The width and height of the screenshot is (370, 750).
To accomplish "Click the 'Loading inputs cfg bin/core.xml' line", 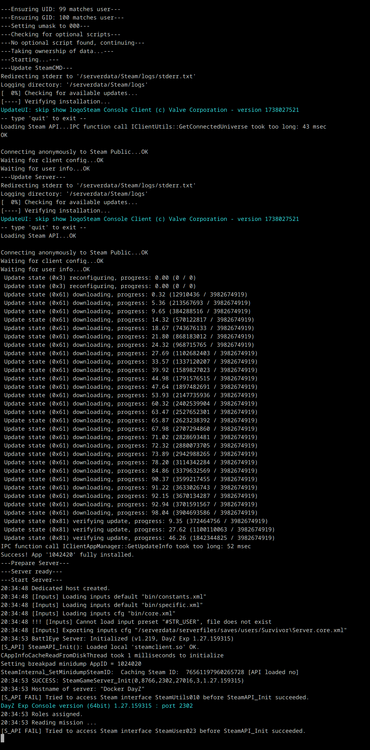I will coord(88,613).
